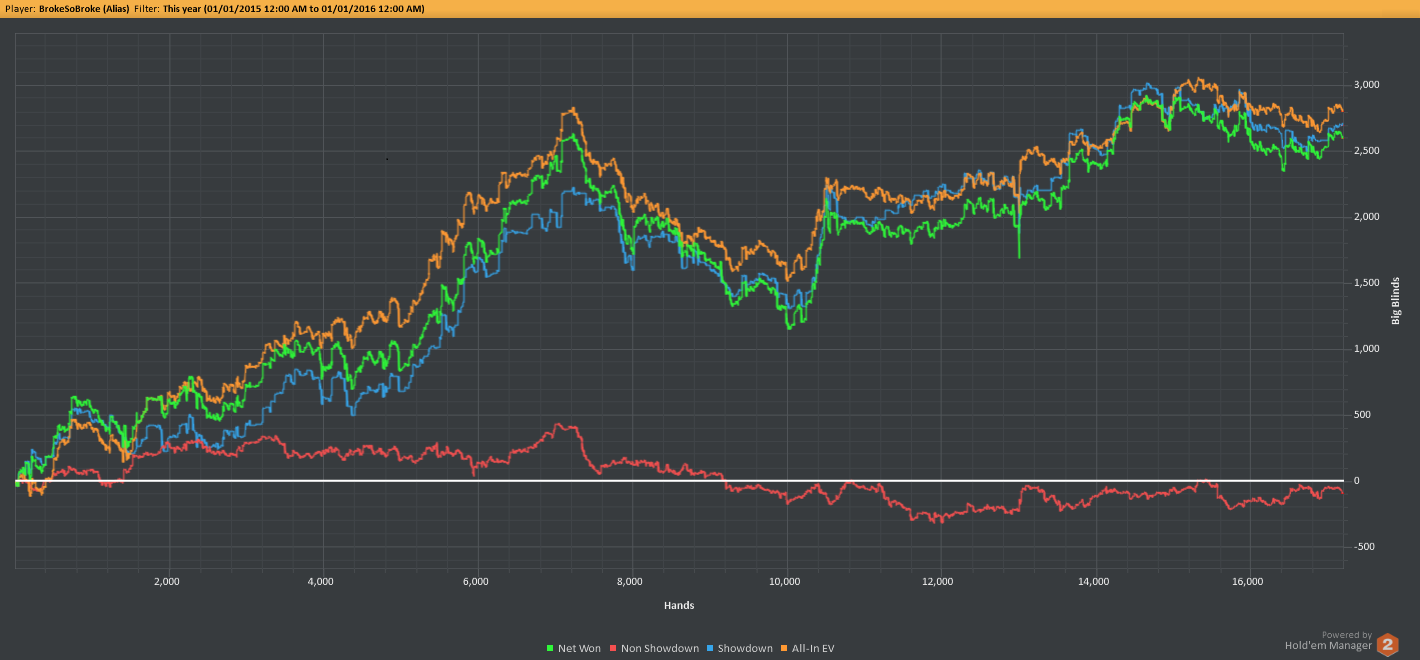
Task: Click the 1,000 big blinds axis label
Action: (x=1367, y=349)
